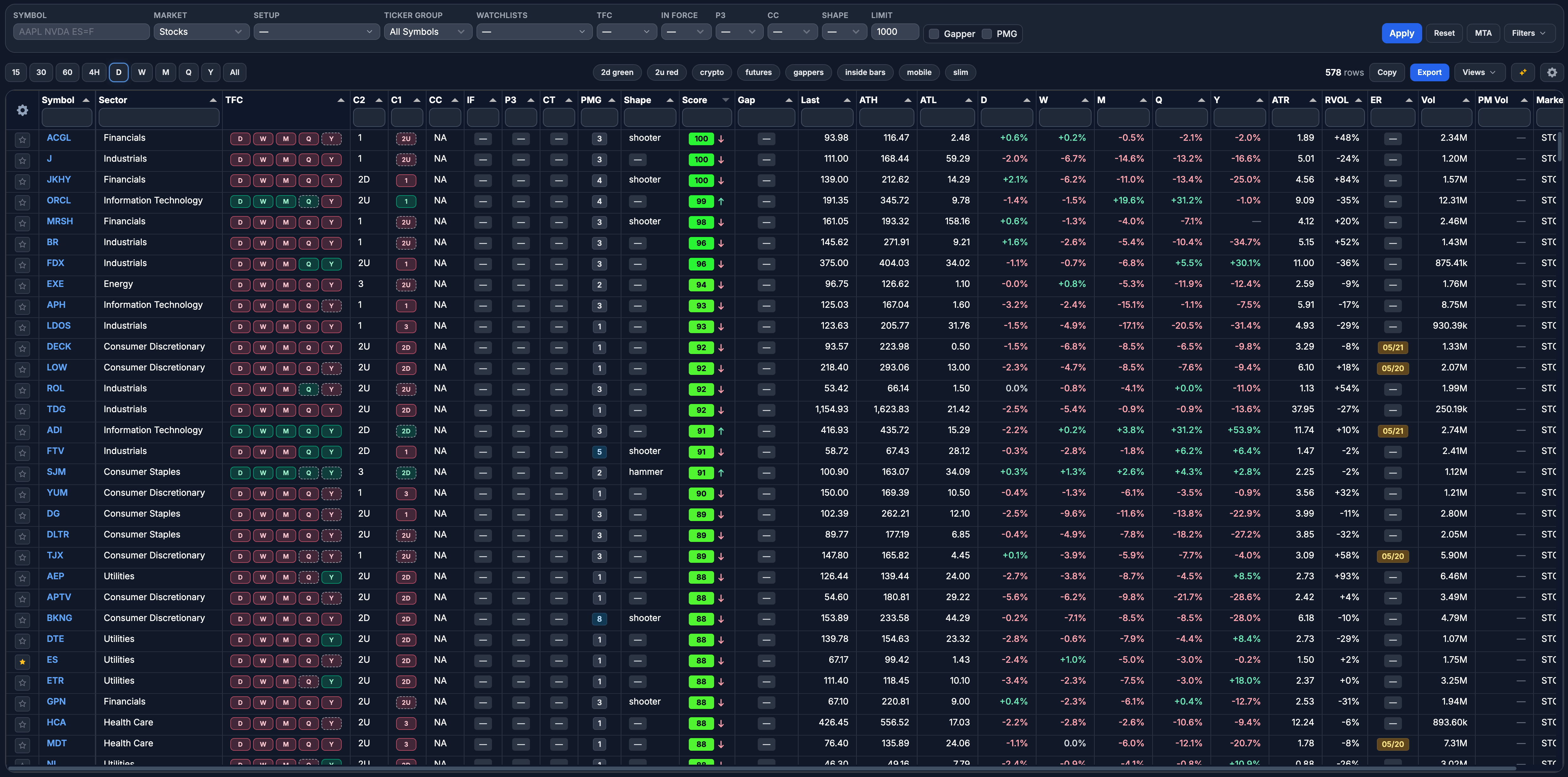The image size is (1568, 777).
Task: Open the Views dropdown
Action: coord(1479,72)
